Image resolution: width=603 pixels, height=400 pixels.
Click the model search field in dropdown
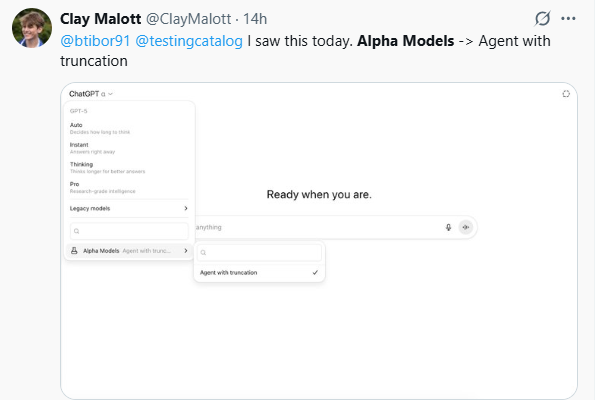pyautogui.click(x=130, y=231)
